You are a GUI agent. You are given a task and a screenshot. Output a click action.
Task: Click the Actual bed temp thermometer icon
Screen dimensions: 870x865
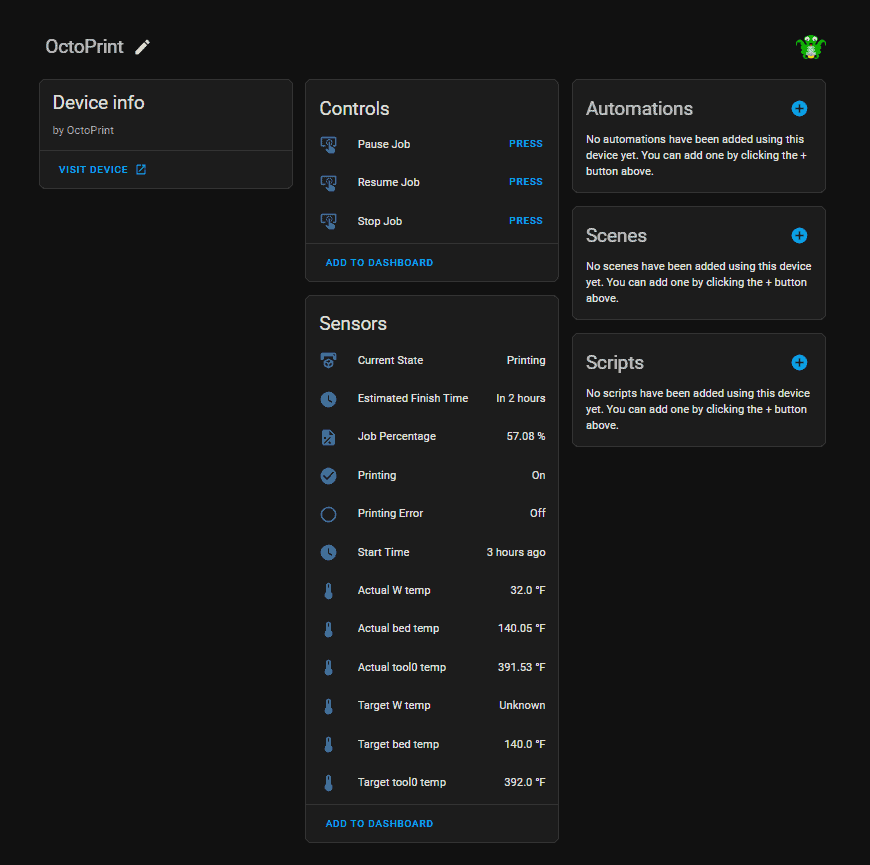coord(328,629)
